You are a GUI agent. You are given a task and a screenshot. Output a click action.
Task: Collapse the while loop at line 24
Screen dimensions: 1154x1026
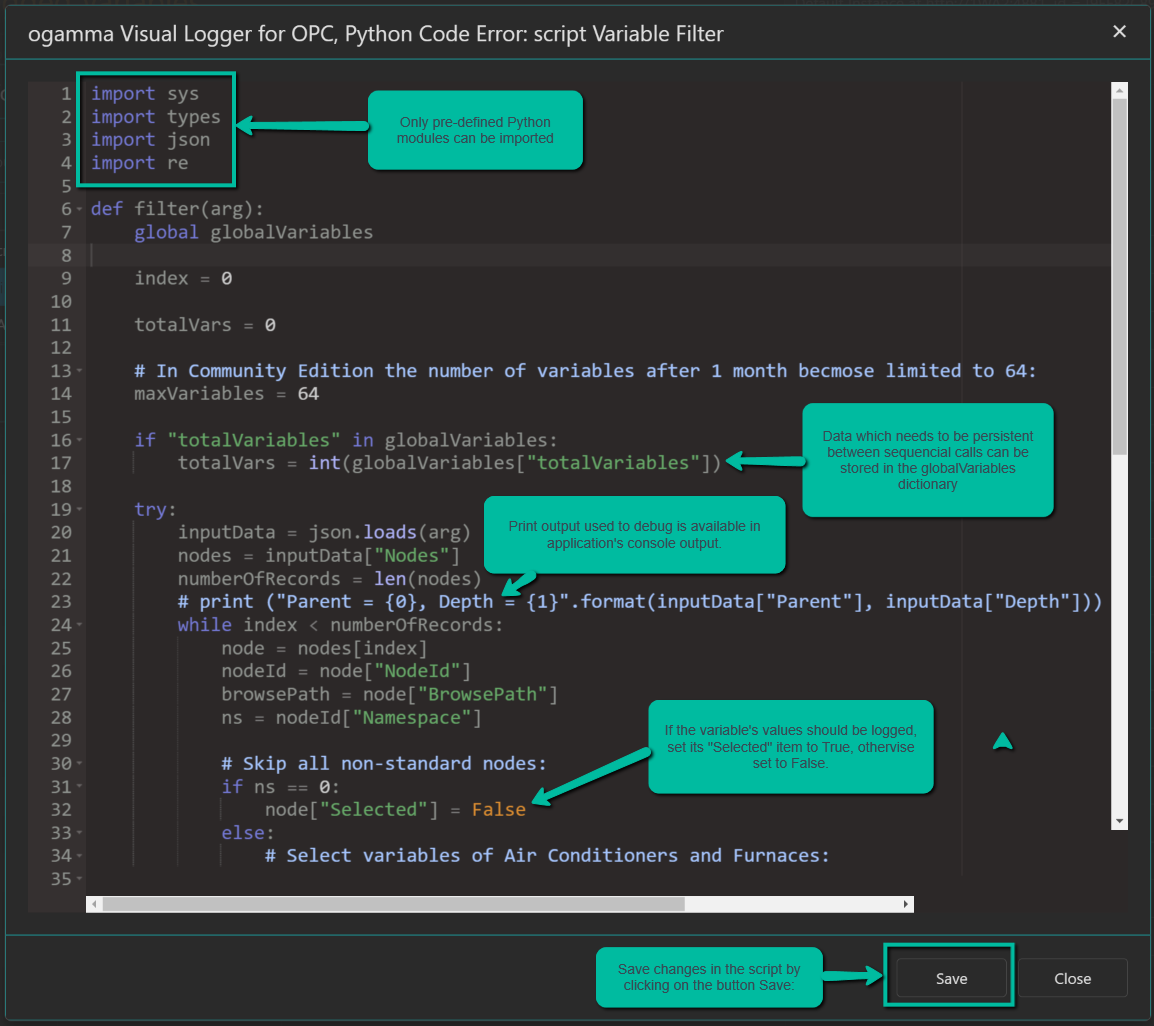coord(79,625)
